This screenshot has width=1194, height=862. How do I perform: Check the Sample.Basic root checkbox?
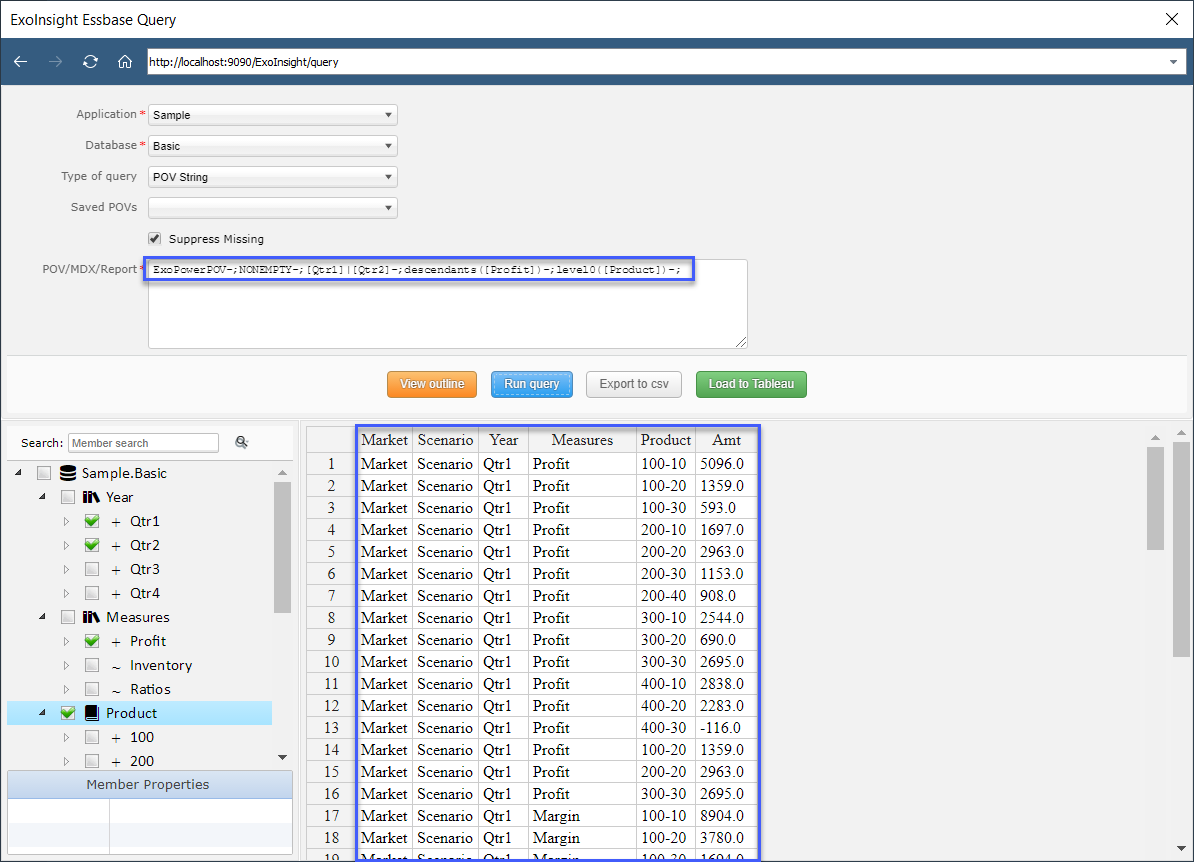[x=44, y=473]
